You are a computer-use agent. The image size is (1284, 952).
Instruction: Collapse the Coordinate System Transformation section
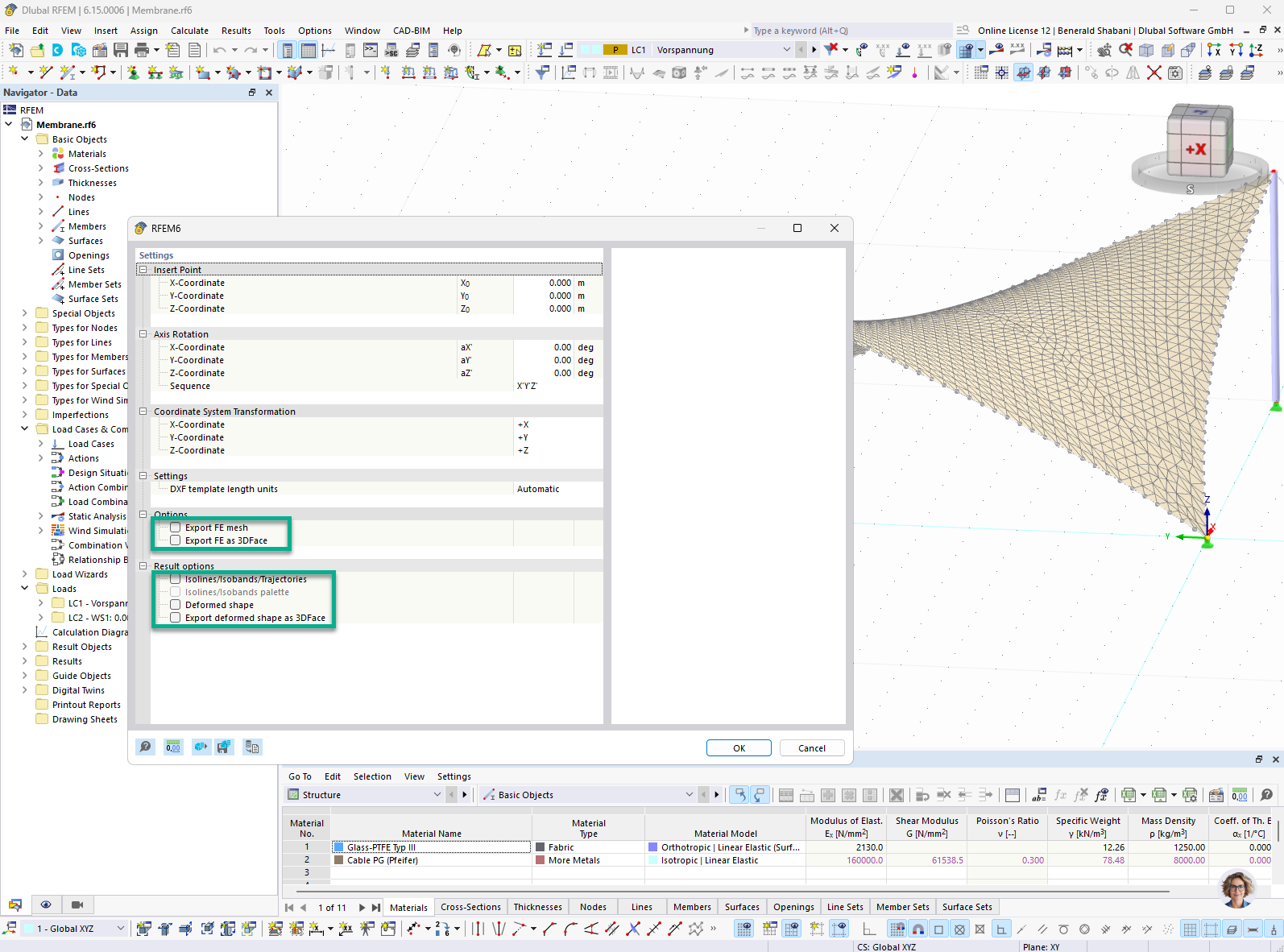coord(143,412)
